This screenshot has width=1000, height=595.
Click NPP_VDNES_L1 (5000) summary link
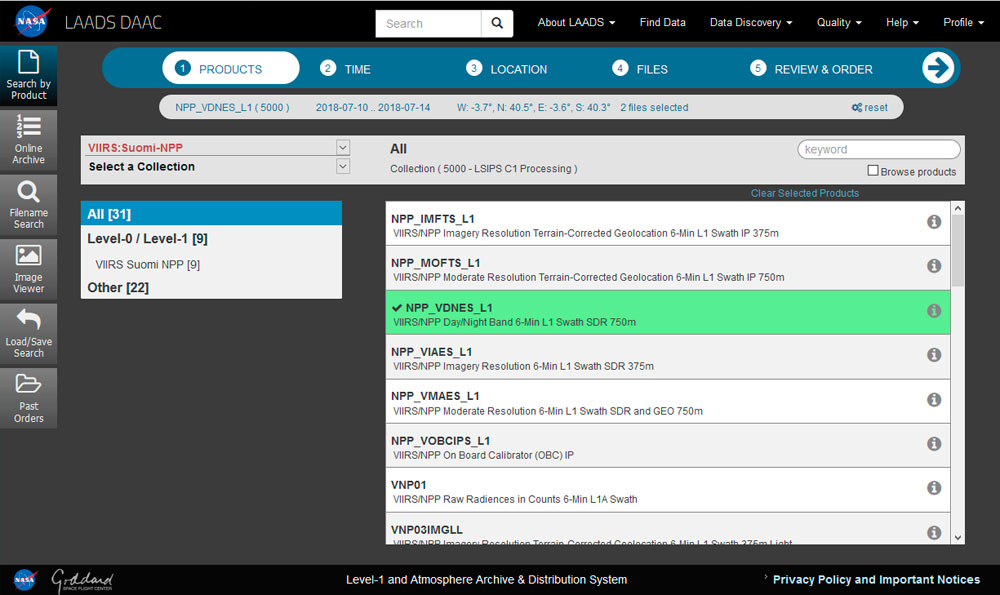pos(232,107)
